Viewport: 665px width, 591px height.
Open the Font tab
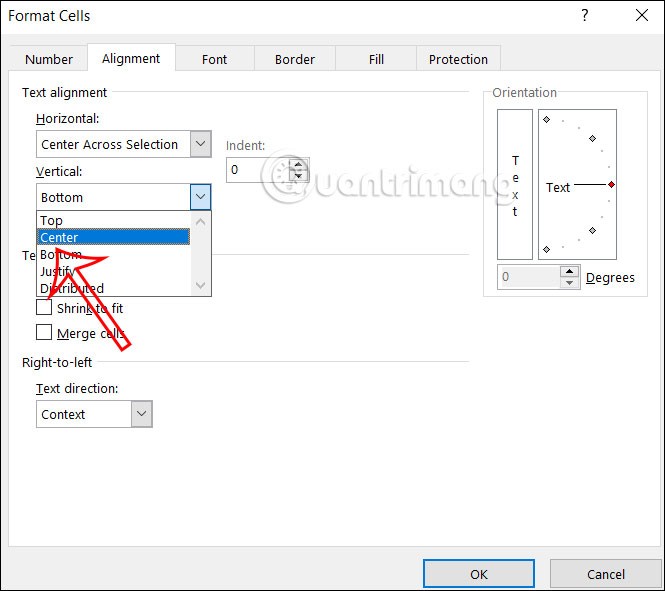click(x=215, y=59)
